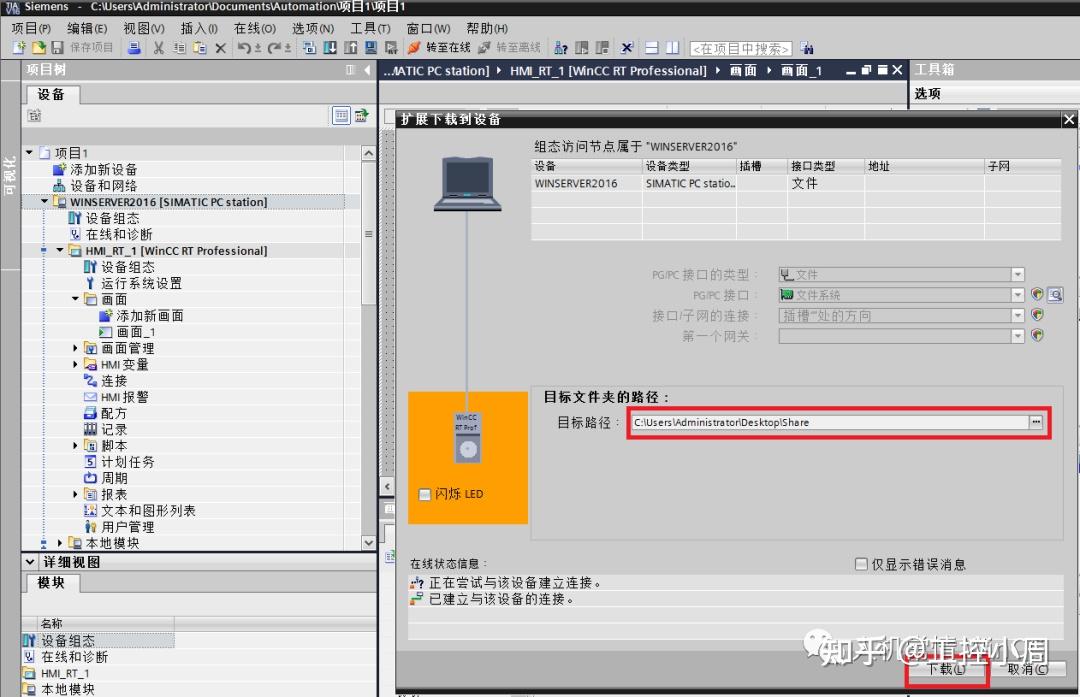
Task: Expand the HMI 变量 node
Action: pyautogui.click(x=75, y=364)
